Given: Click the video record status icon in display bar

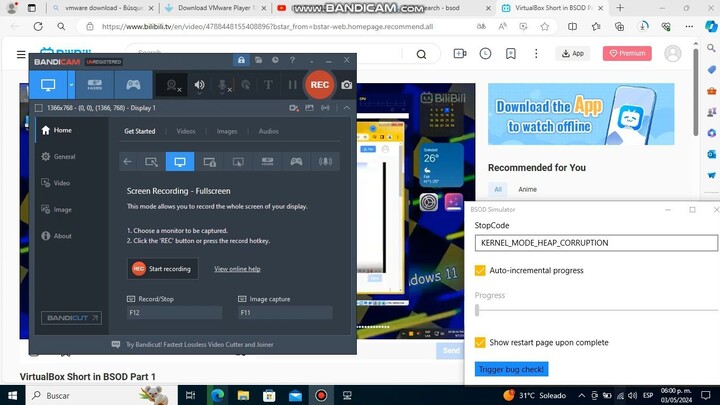Looking at the screenshot, I should click(293, 108).
